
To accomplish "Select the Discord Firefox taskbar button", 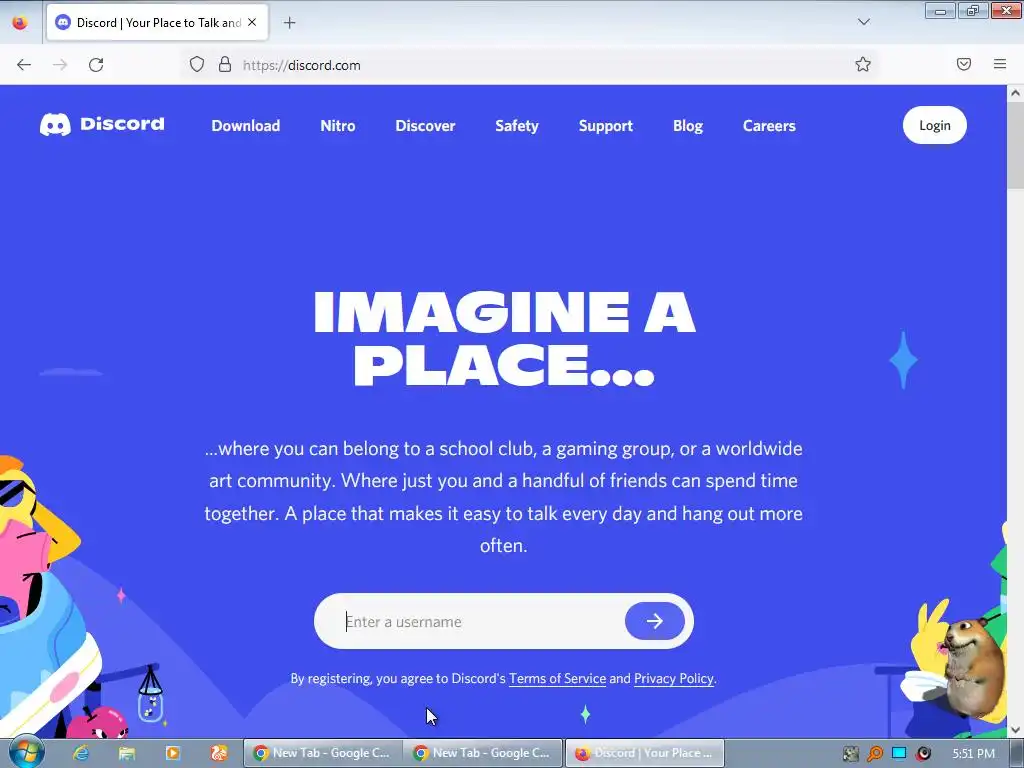I will [644, 753].
